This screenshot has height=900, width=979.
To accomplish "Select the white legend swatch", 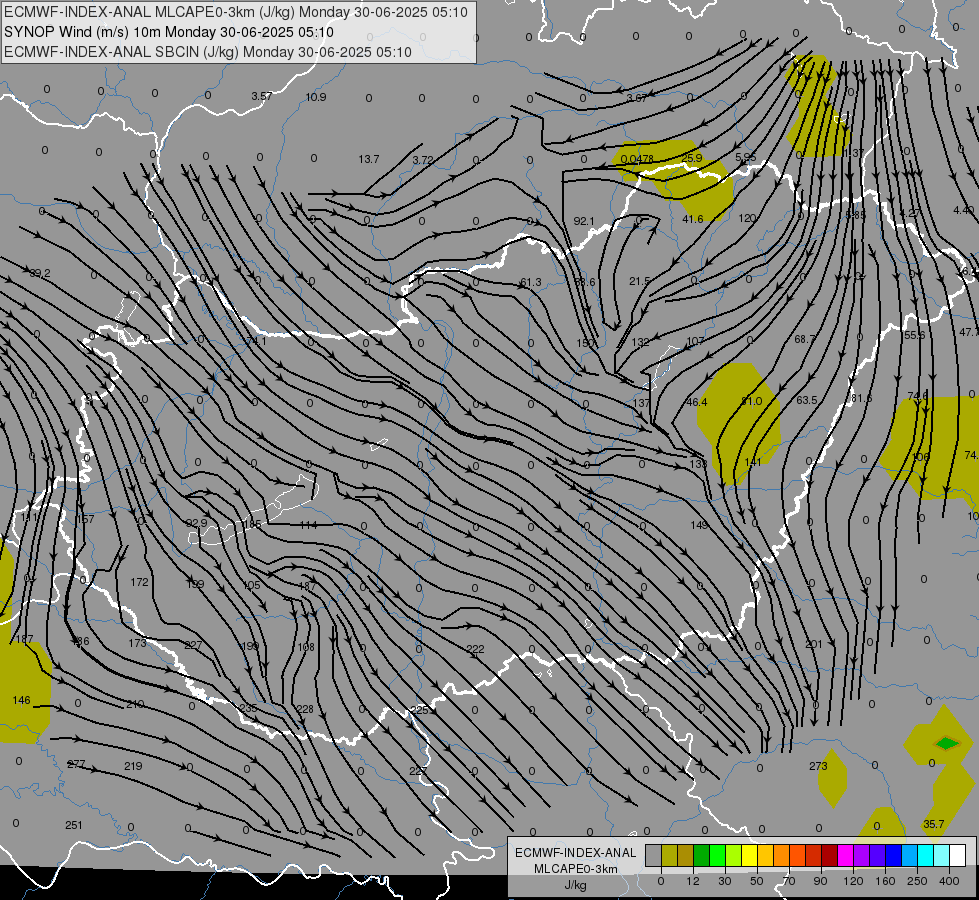I will pos(958,855).
